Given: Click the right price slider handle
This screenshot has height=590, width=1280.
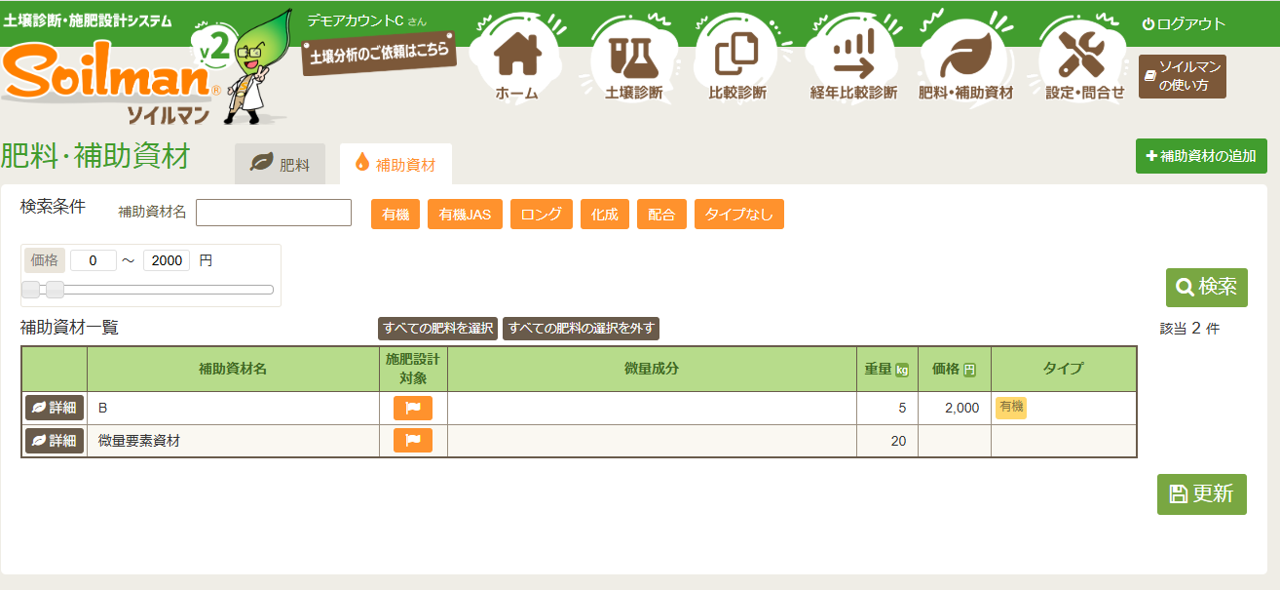Looking at the screenshot, I should click(55, 290).
